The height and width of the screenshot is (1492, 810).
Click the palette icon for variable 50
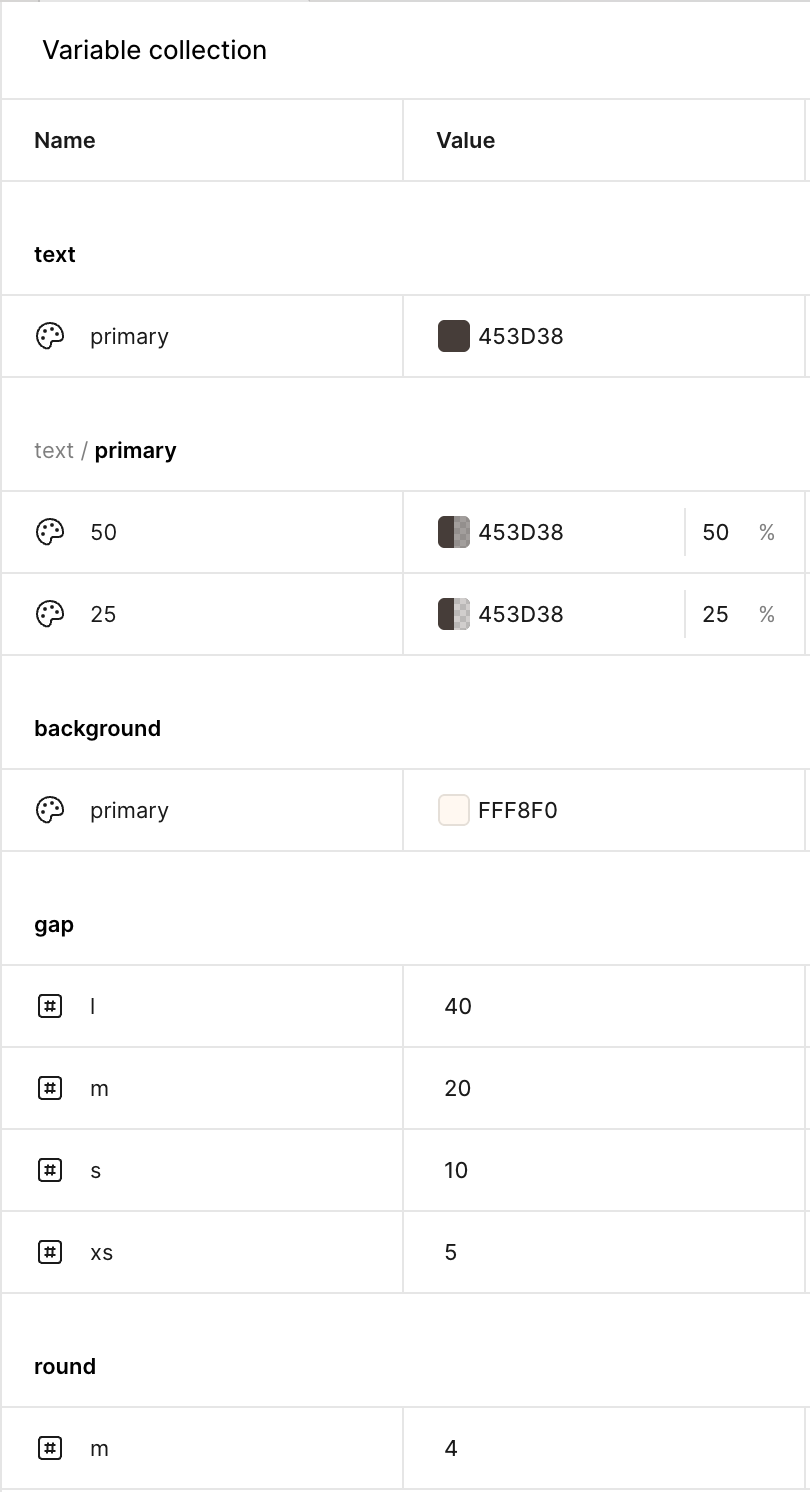50,532
